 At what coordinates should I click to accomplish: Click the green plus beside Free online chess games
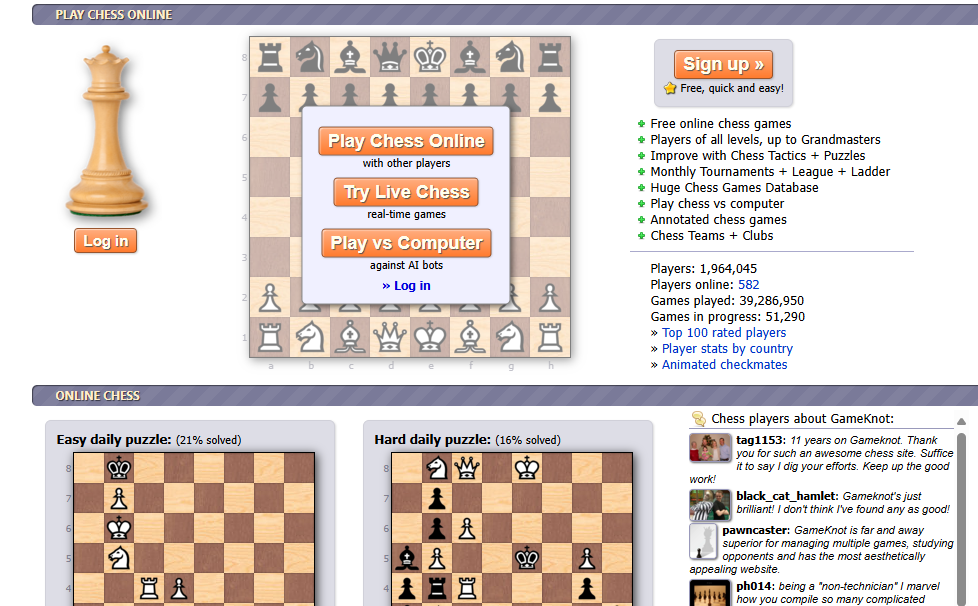coord(640,124)
